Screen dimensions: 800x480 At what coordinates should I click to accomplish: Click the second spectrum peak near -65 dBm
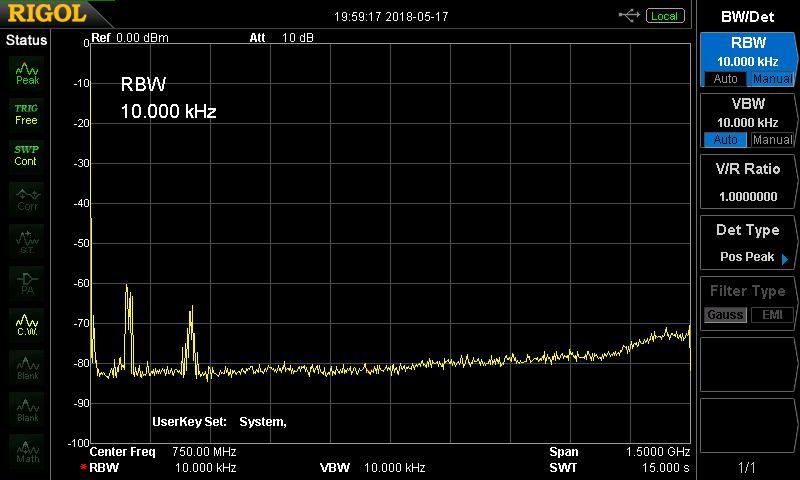[192, 308]
